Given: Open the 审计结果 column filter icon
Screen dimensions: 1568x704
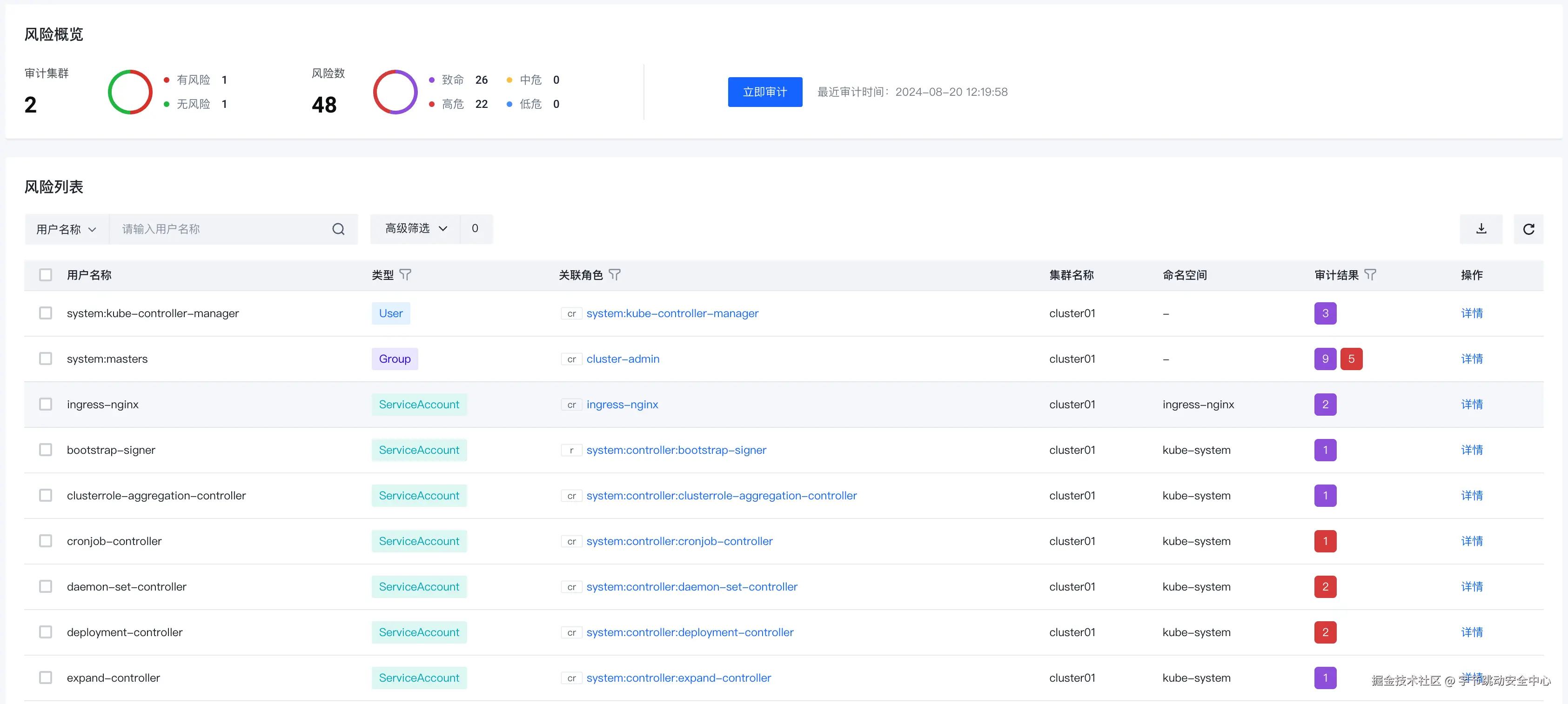Looking at the screenshot, I should coord(1370,274).
